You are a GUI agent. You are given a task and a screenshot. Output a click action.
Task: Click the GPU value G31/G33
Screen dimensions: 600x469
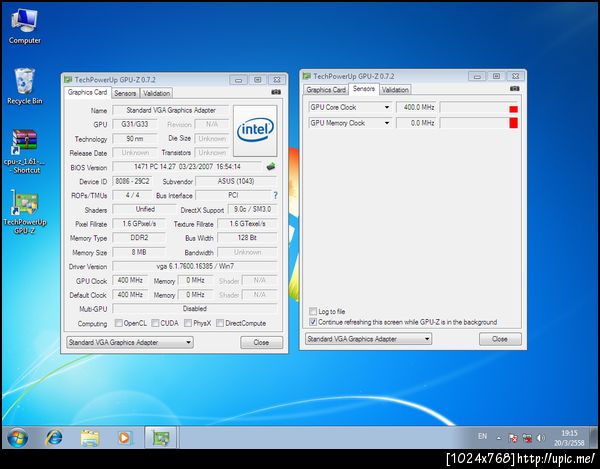[135, 124]
